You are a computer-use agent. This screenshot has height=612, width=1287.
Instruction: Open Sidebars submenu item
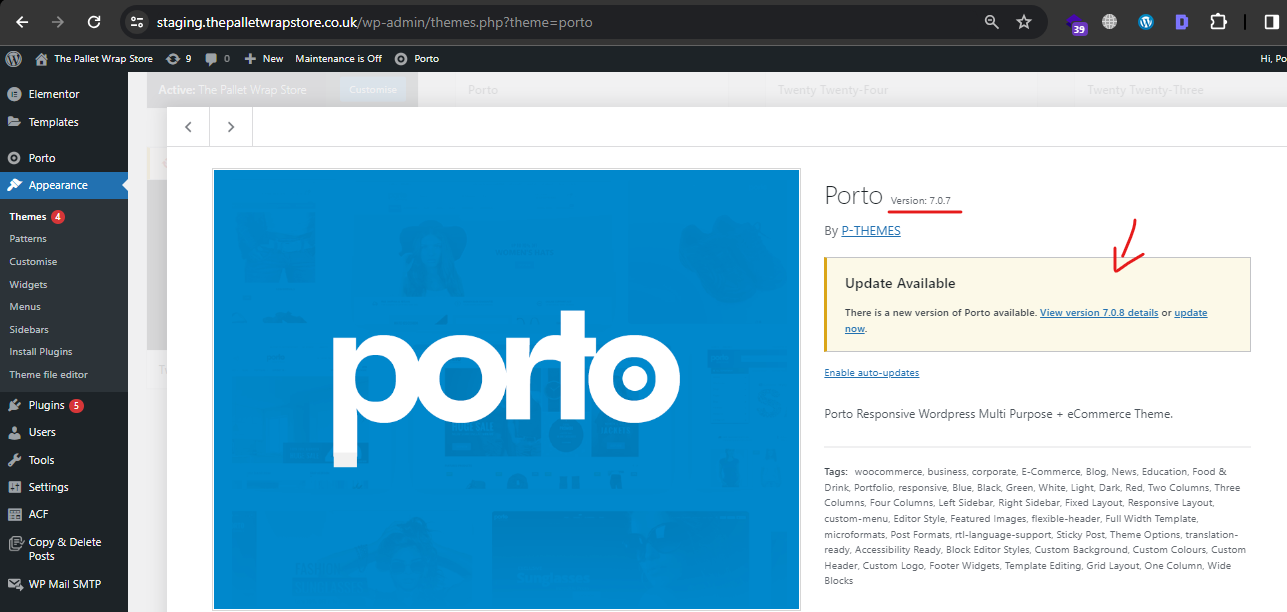pyautogui.click(x=29, y=329)
